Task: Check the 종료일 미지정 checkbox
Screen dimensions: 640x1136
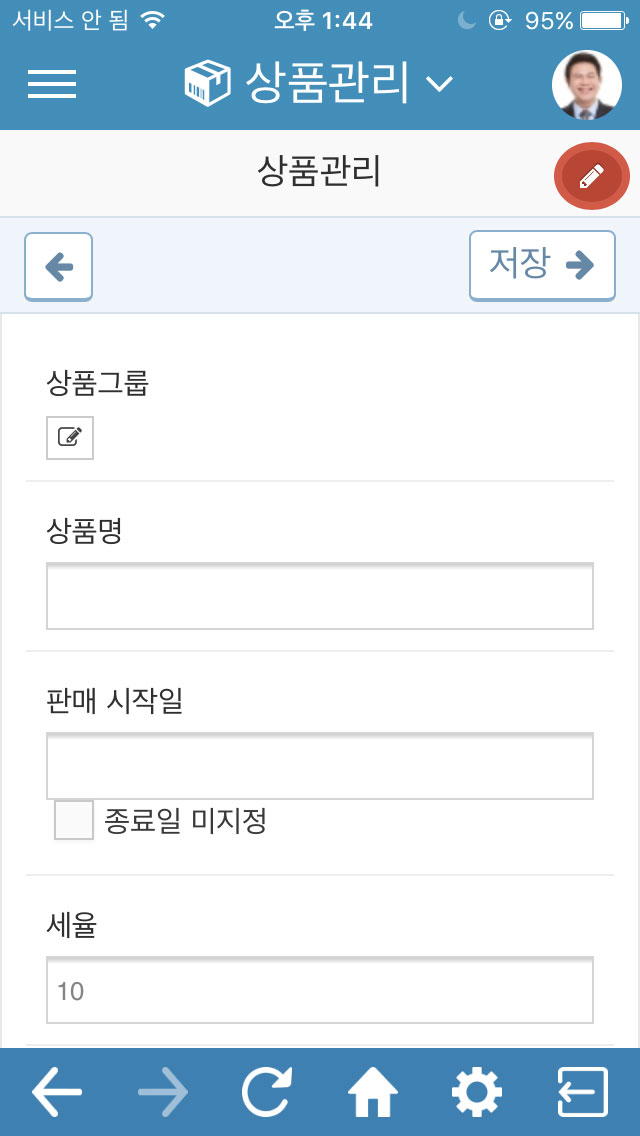Action: pyautogui.click(x=74, y=821)
